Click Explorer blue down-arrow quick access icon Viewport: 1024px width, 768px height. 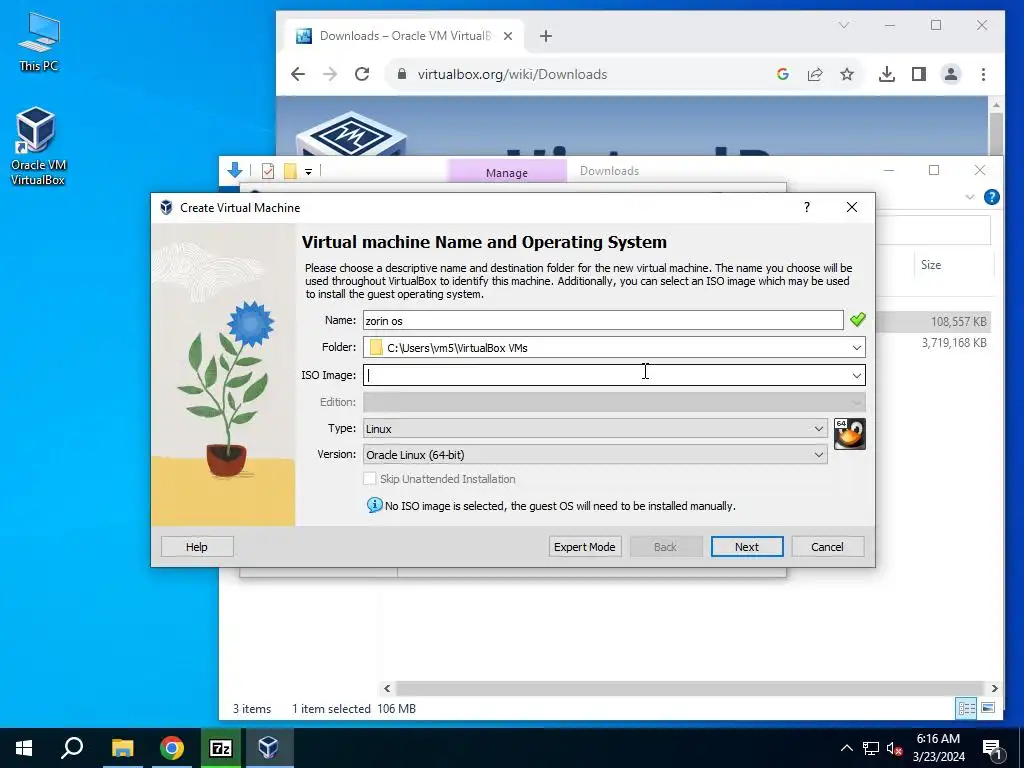tap(234, 170)
